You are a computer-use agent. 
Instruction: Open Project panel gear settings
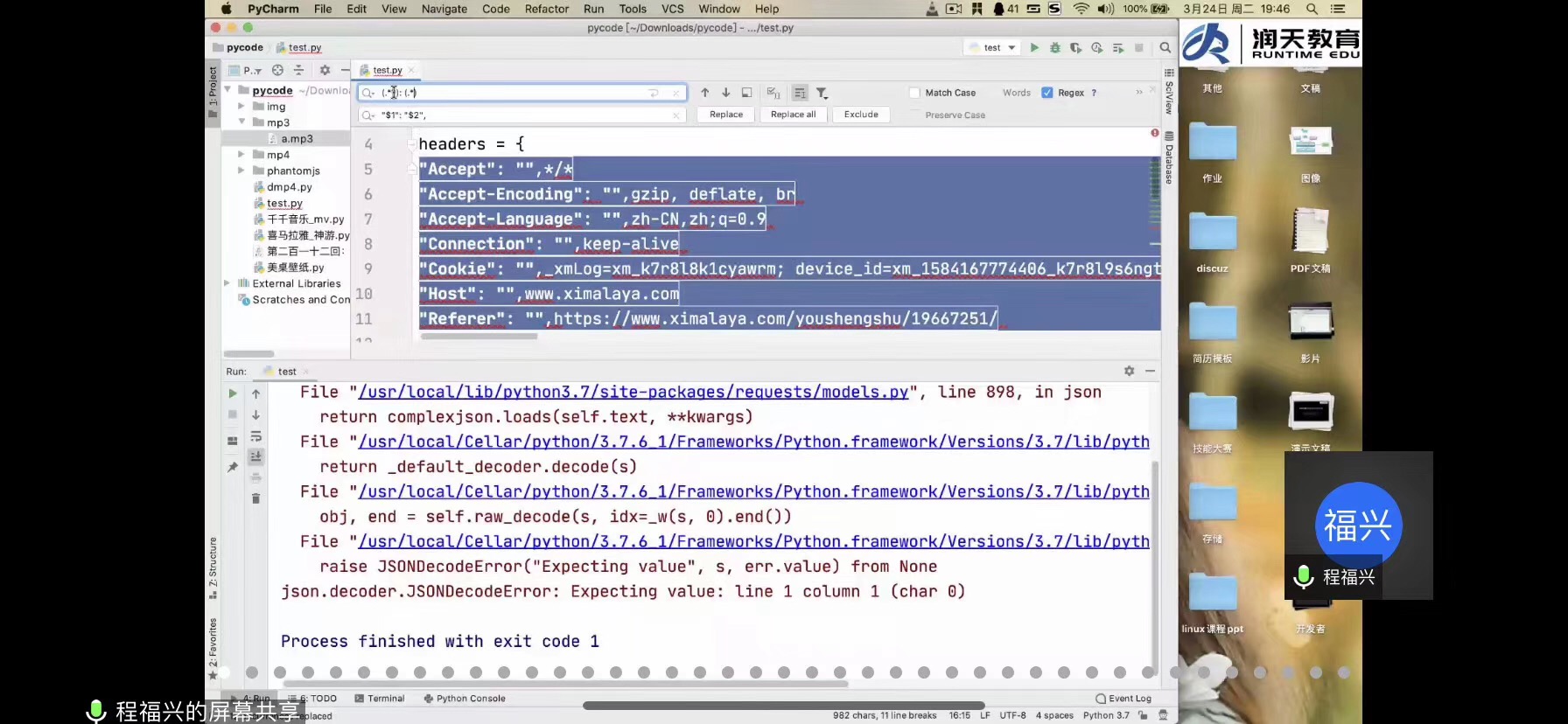pos(325,70)
